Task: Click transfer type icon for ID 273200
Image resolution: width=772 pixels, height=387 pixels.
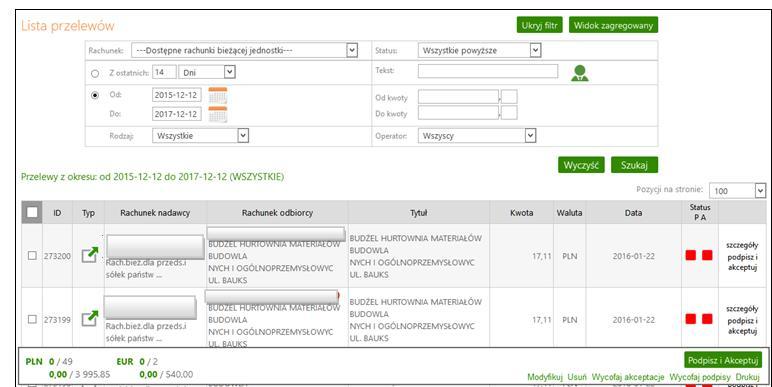Action: pyautogui.click(x=90, y=255)
